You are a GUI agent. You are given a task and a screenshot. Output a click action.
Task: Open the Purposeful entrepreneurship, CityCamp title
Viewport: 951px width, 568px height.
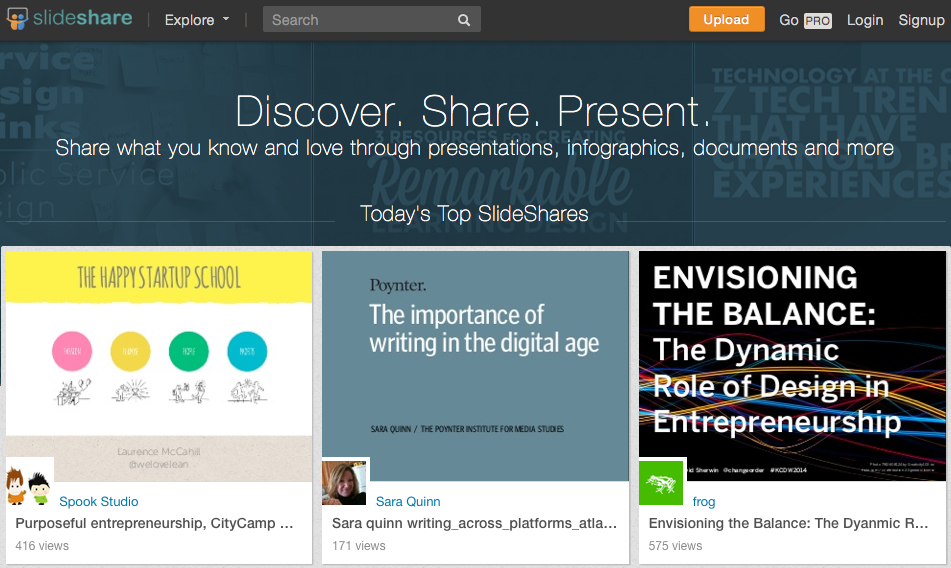click(154, 523)
